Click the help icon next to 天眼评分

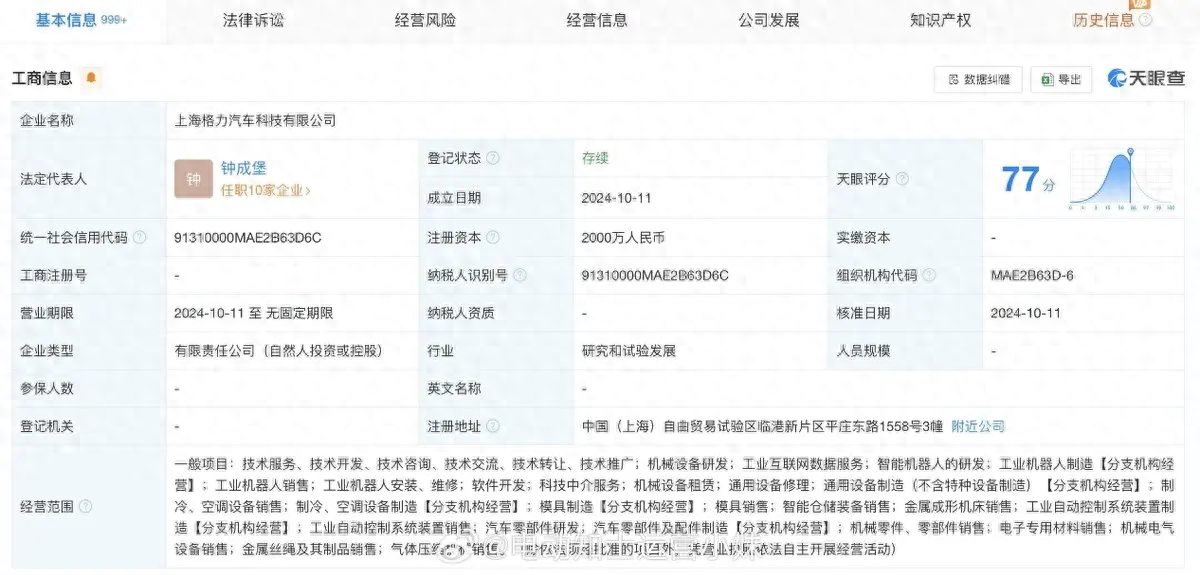(x=901, y=179)
